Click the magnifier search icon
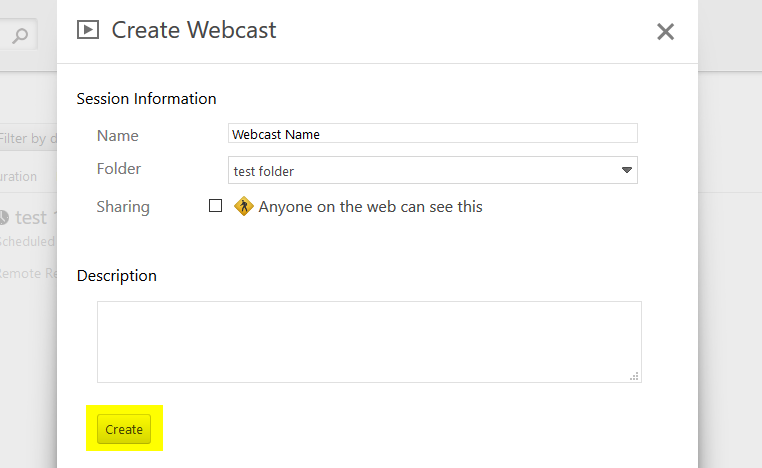762x468 pixels. point(20,35)
